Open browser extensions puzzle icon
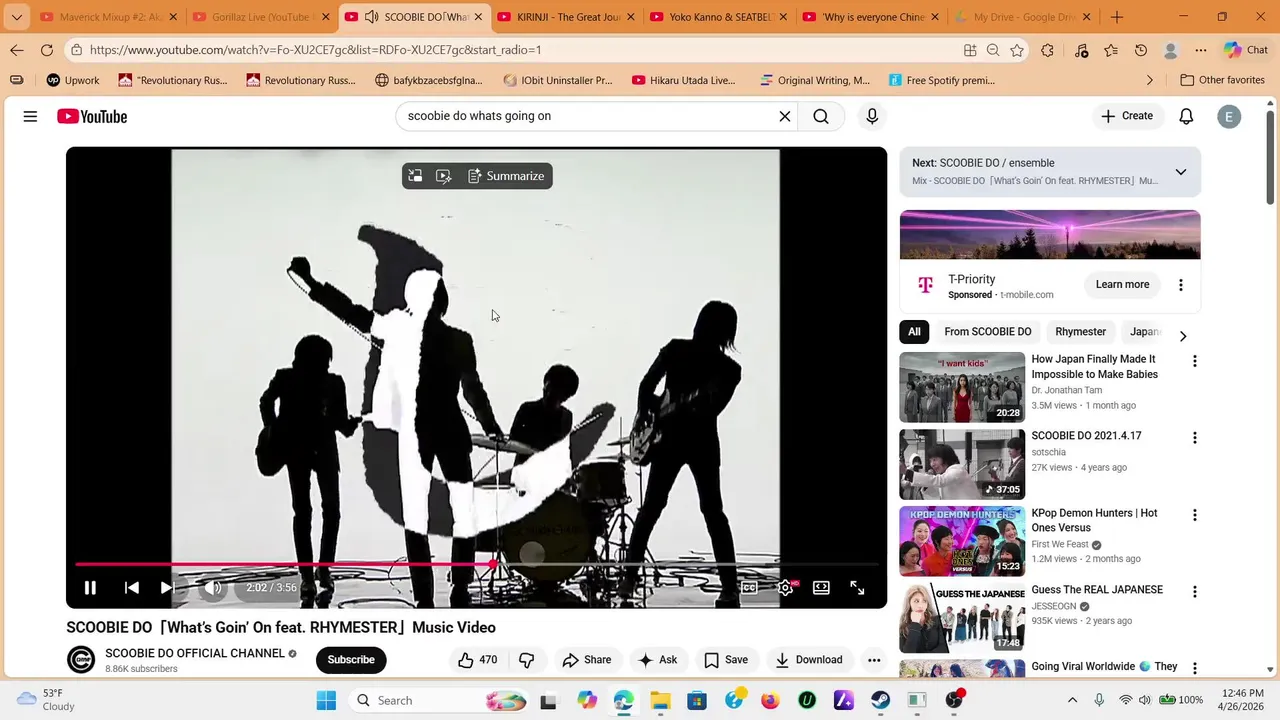This screenshot has width=1280, height=720. coord(1047,50)
